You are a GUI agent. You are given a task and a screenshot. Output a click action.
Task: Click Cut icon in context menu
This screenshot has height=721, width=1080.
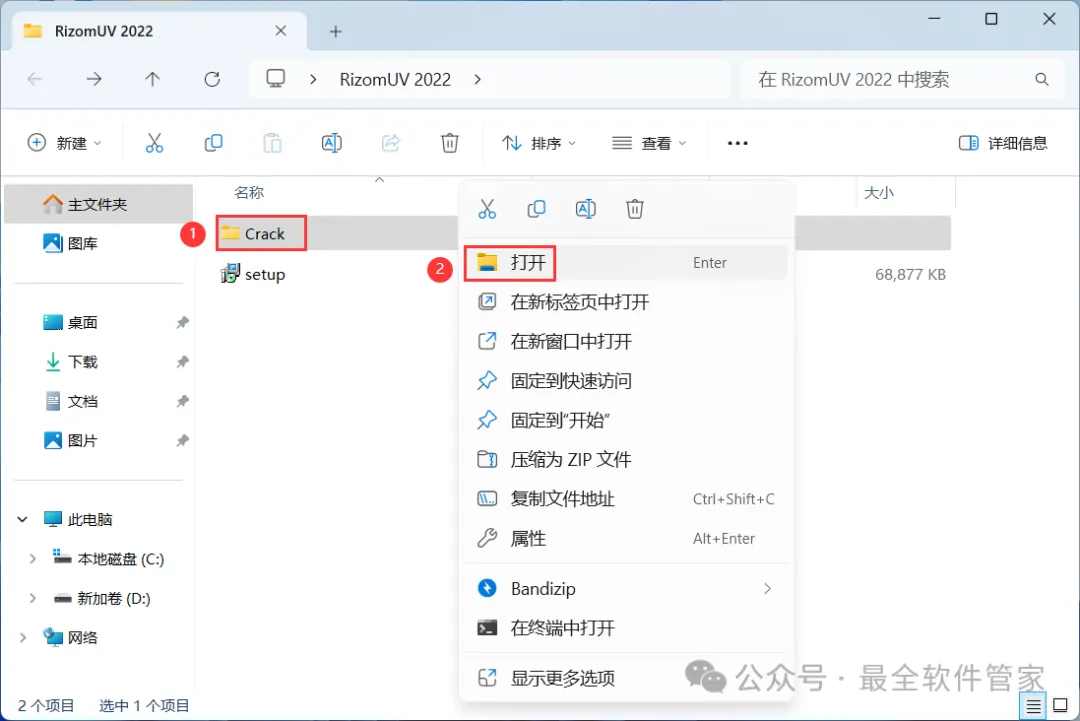[487, 209]
